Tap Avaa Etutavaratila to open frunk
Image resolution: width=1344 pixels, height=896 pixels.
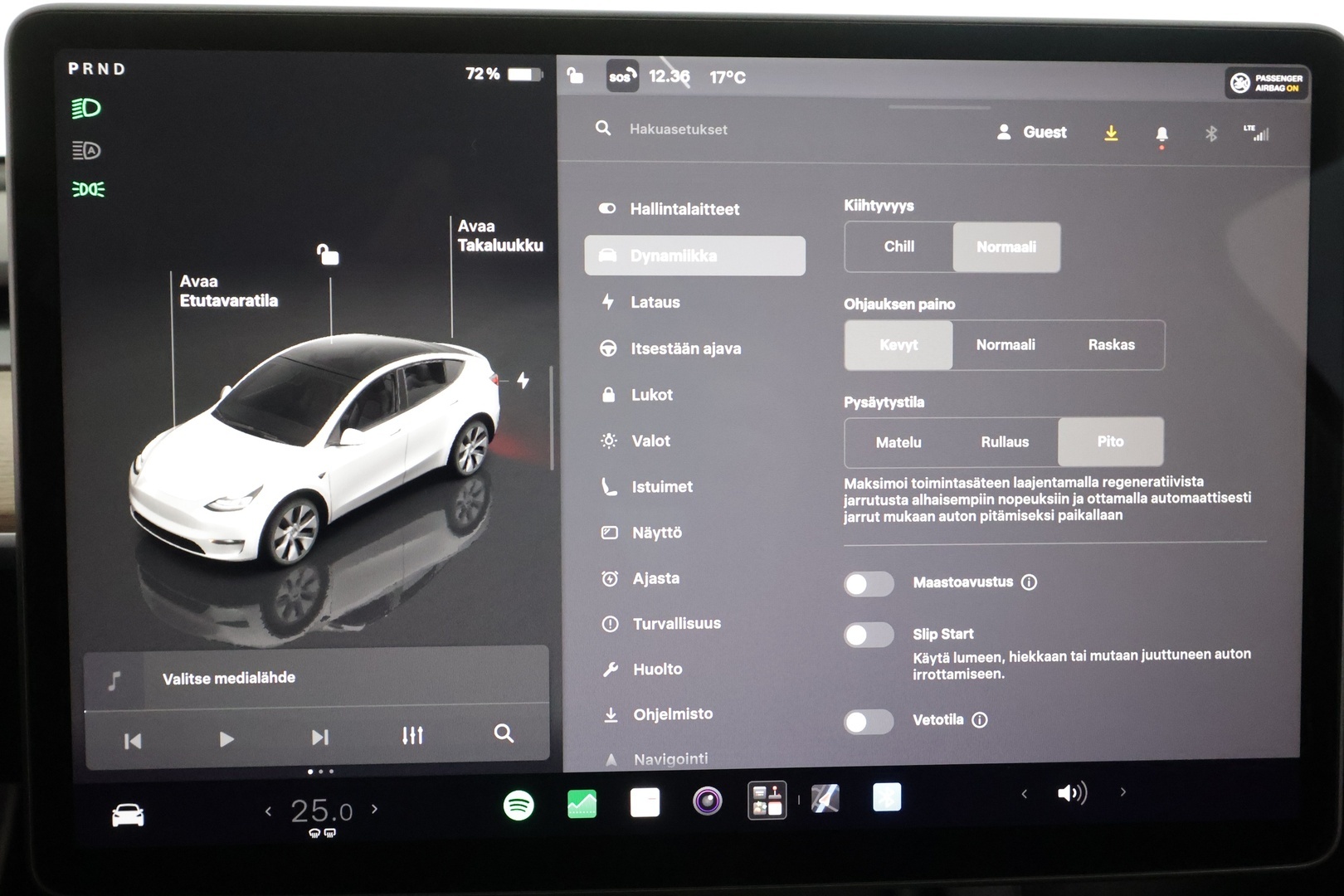coord(229,291)
